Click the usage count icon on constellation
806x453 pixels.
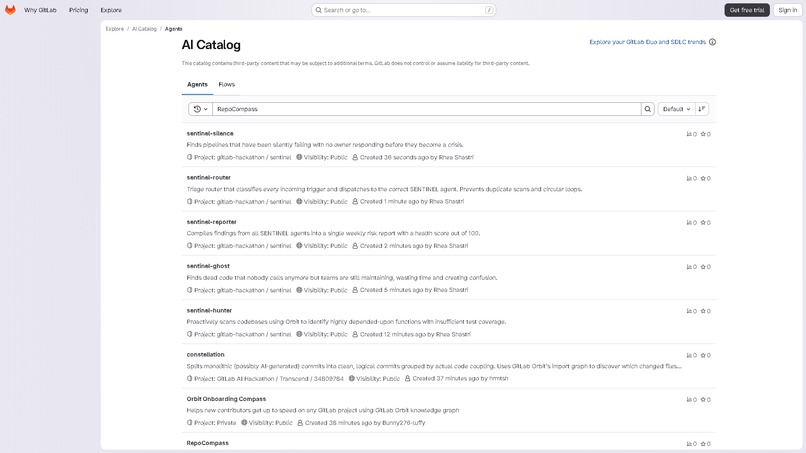click(689, 355)
